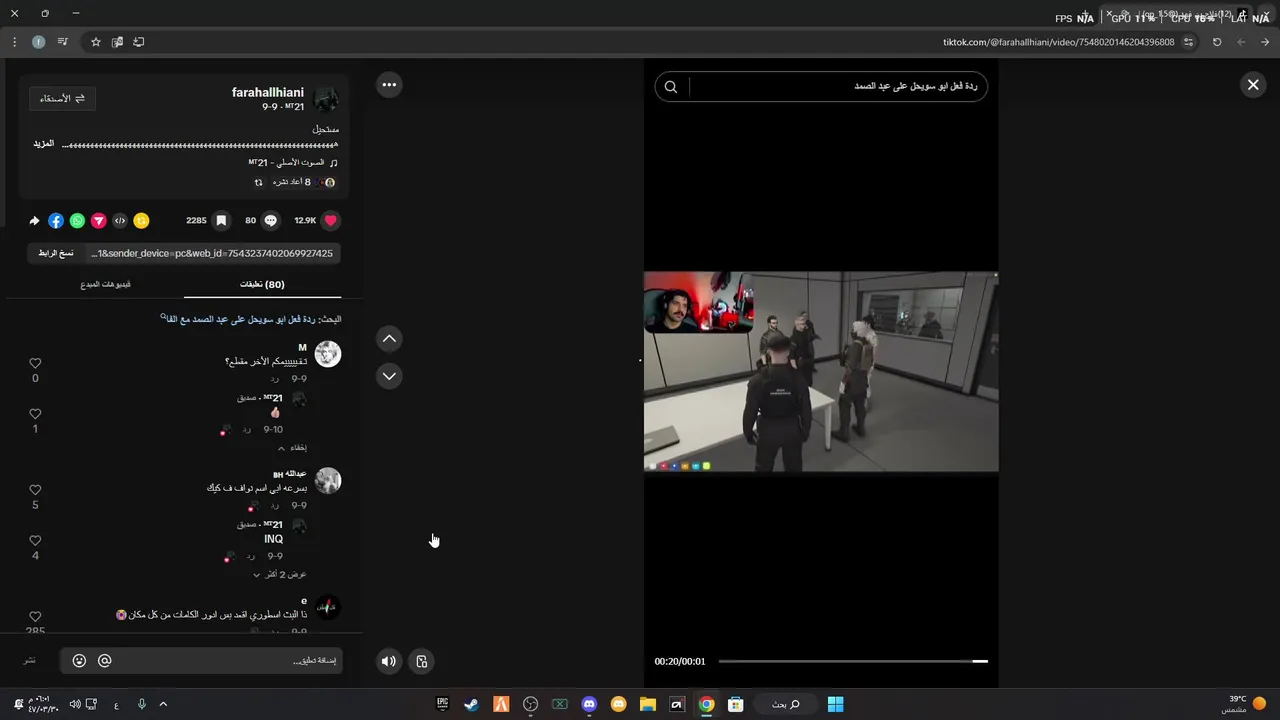Screen dimensions: 1280x720
Task: Click the Windows Start button
Action: coord(835,704)
